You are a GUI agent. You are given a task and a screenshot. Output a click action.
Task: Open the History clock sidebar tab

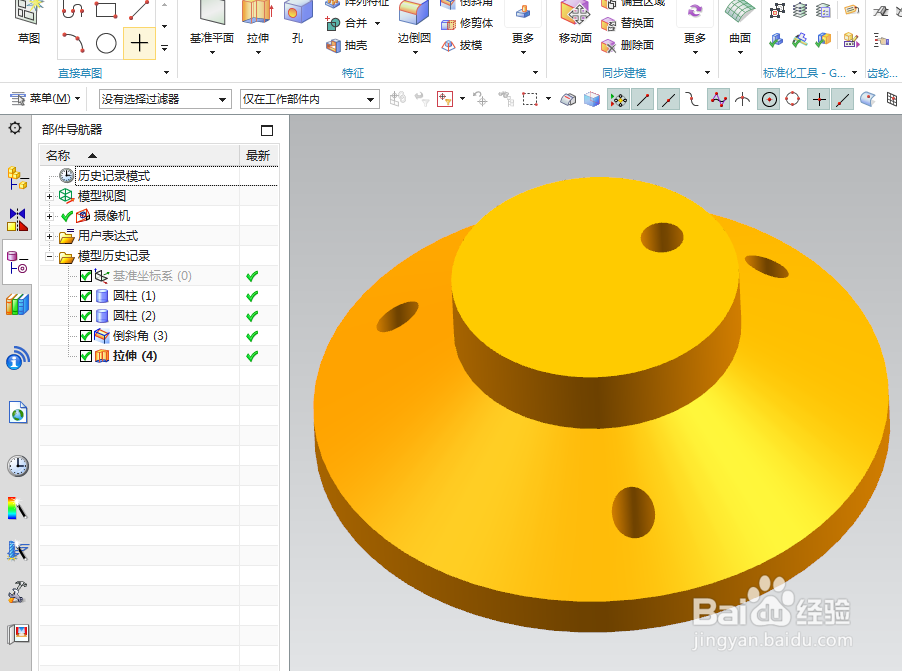(18, 466)
